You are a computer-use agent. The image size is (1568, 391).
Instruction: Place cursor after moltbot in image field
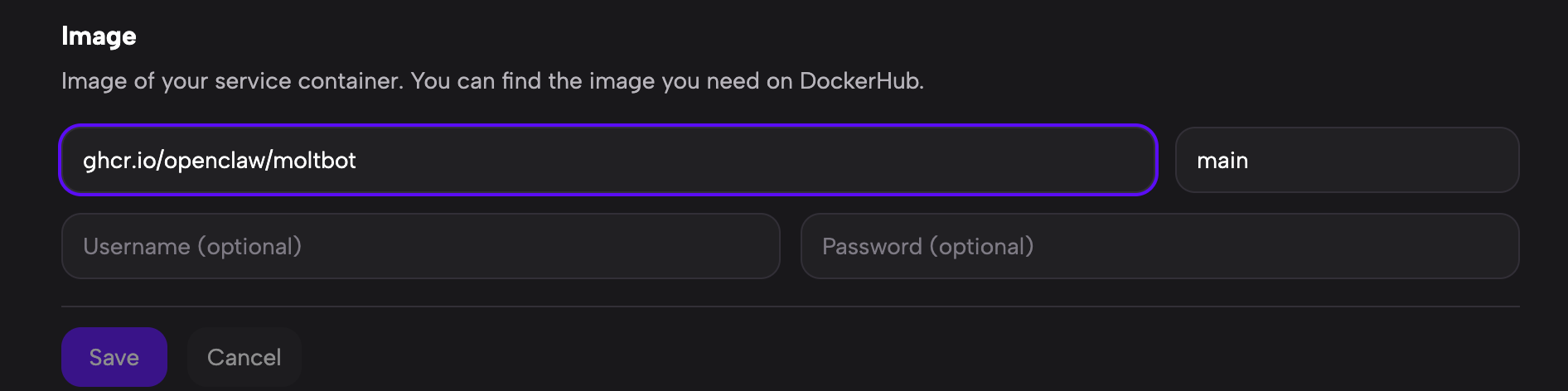(x=358, y=160)
